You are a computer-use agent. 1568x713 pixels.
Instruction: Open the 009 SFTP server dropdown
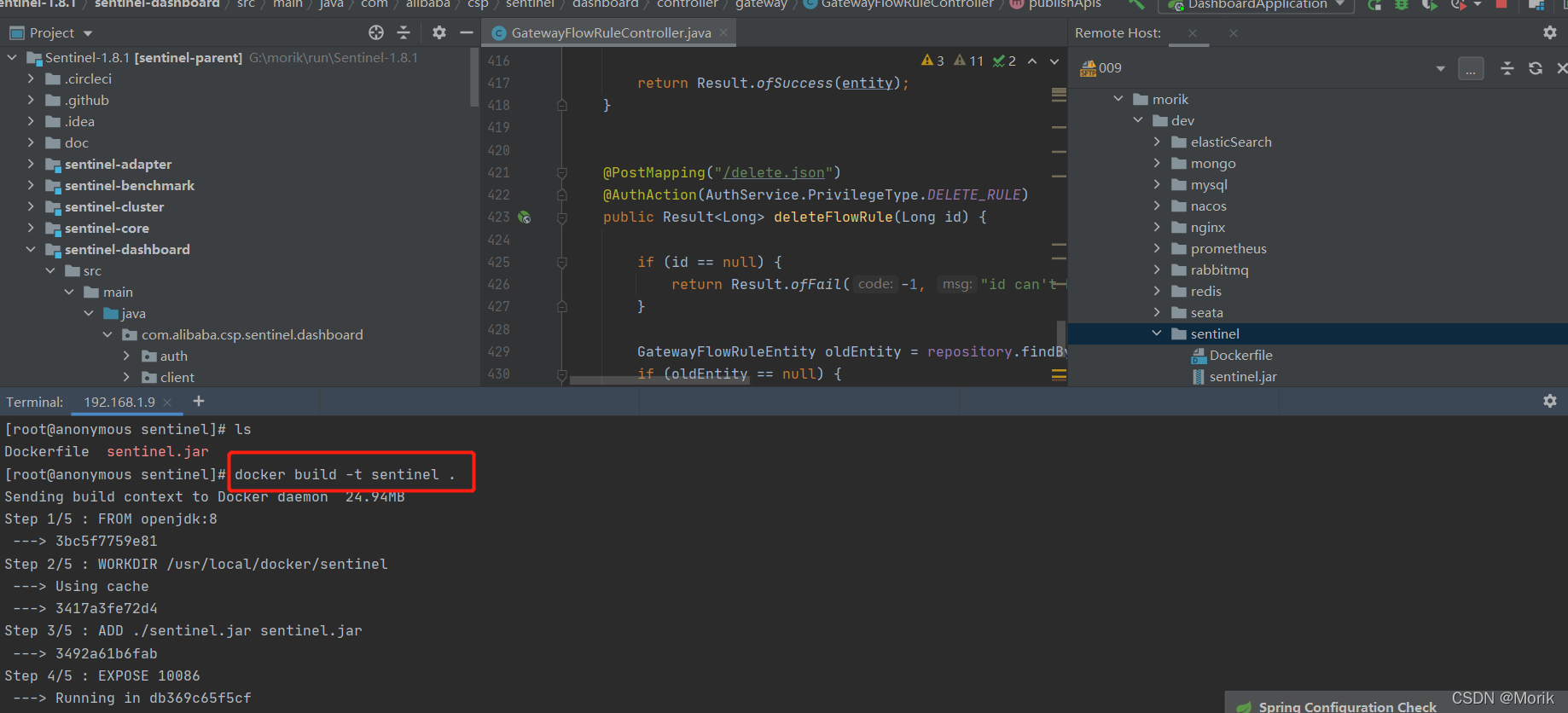(1441, 68)
